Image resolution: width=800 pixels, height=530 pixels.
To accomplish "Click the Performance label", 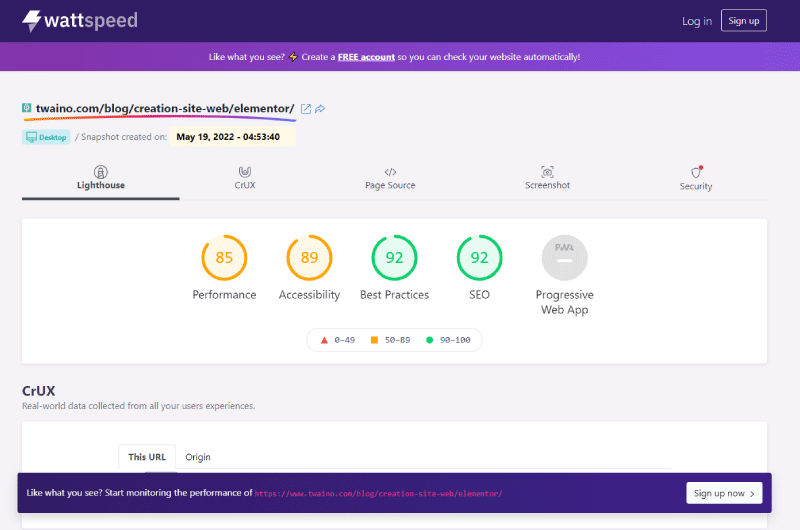I will point(224,295).
